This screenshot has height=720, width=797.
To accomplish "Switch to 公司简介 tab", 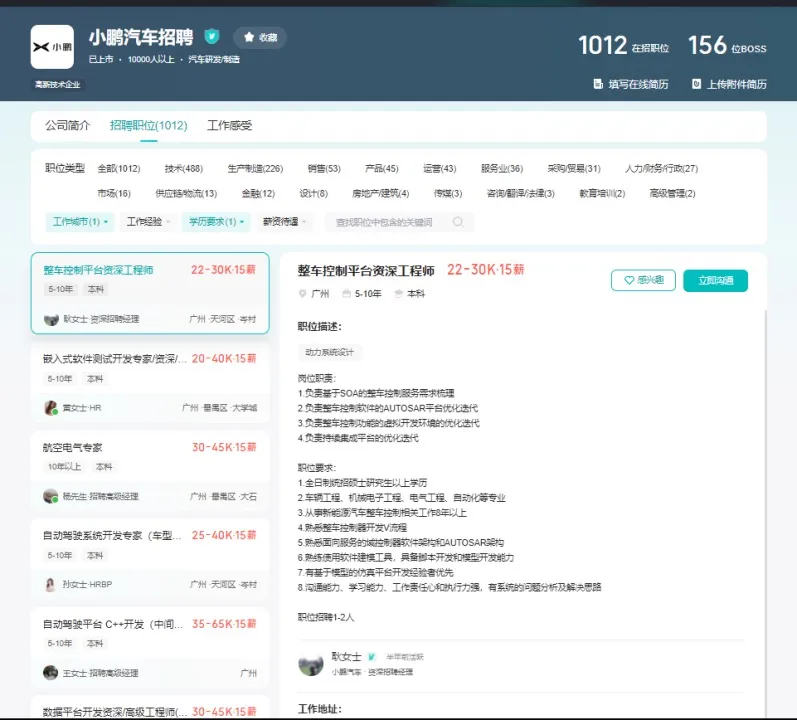I will tap(67, 125).
